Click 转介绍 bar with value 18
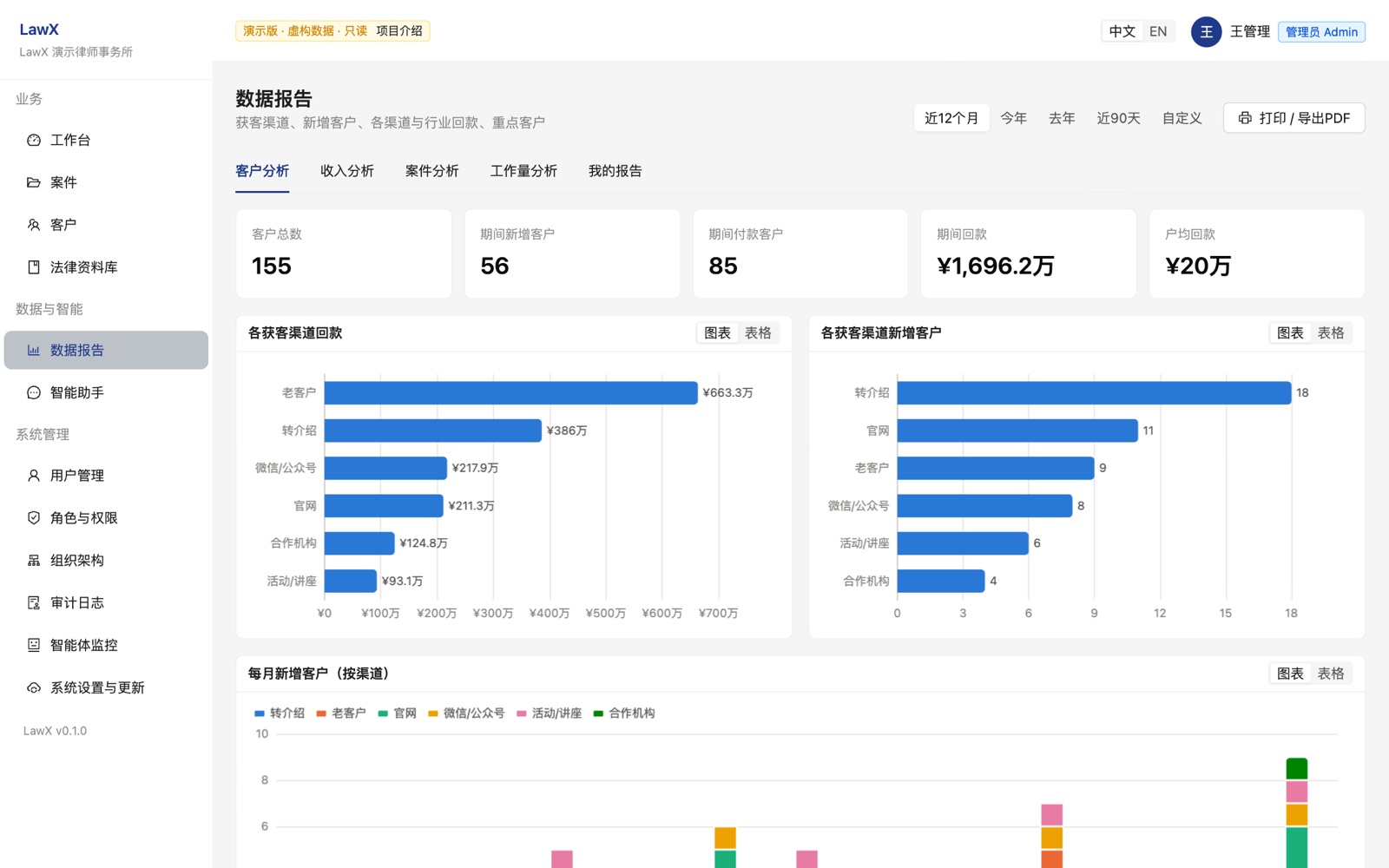 click(x=1094, y=393)
